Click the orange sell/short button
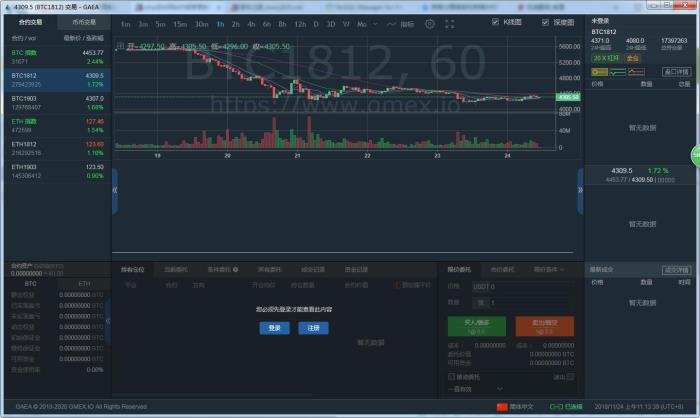Screen dimensions: 700x418 point(545,326)
